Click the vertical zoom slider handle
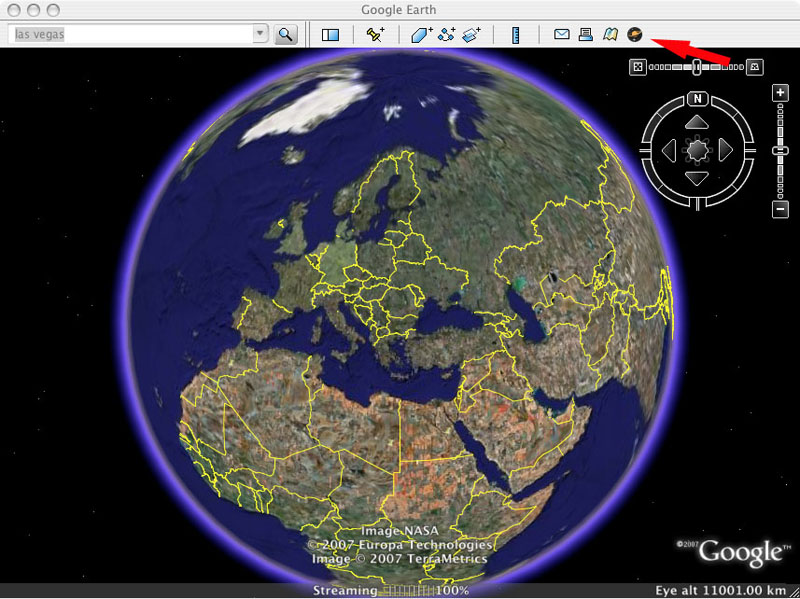 tap(780, 152)
